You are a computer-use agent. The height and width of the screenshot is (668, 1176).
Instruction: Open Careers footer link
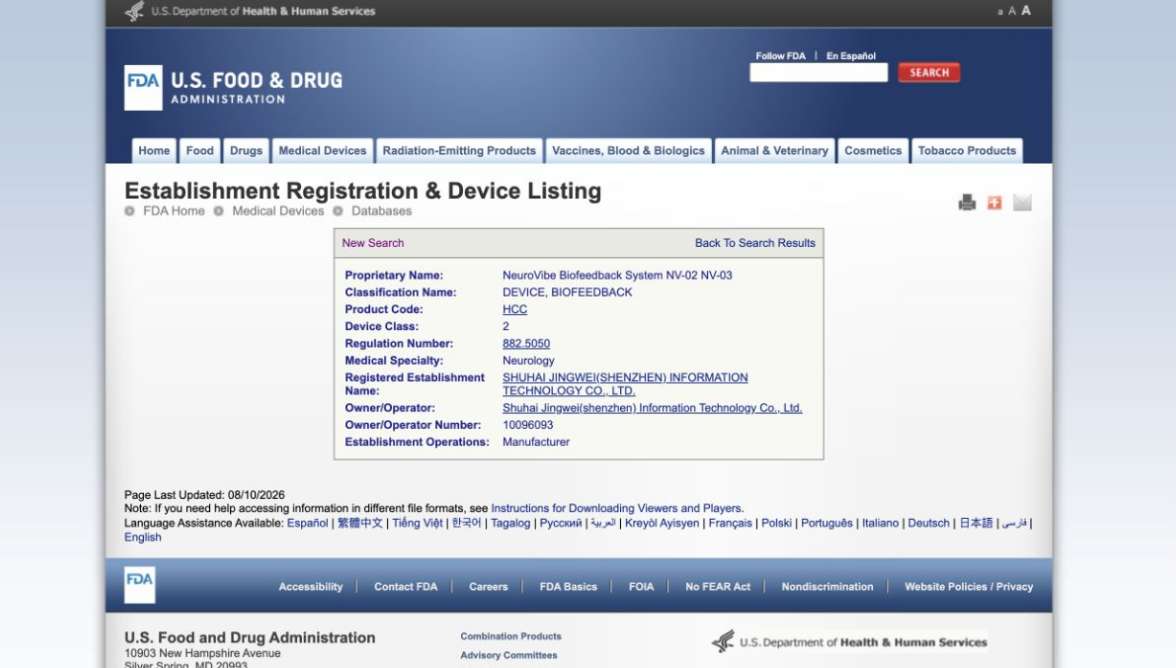488,587
